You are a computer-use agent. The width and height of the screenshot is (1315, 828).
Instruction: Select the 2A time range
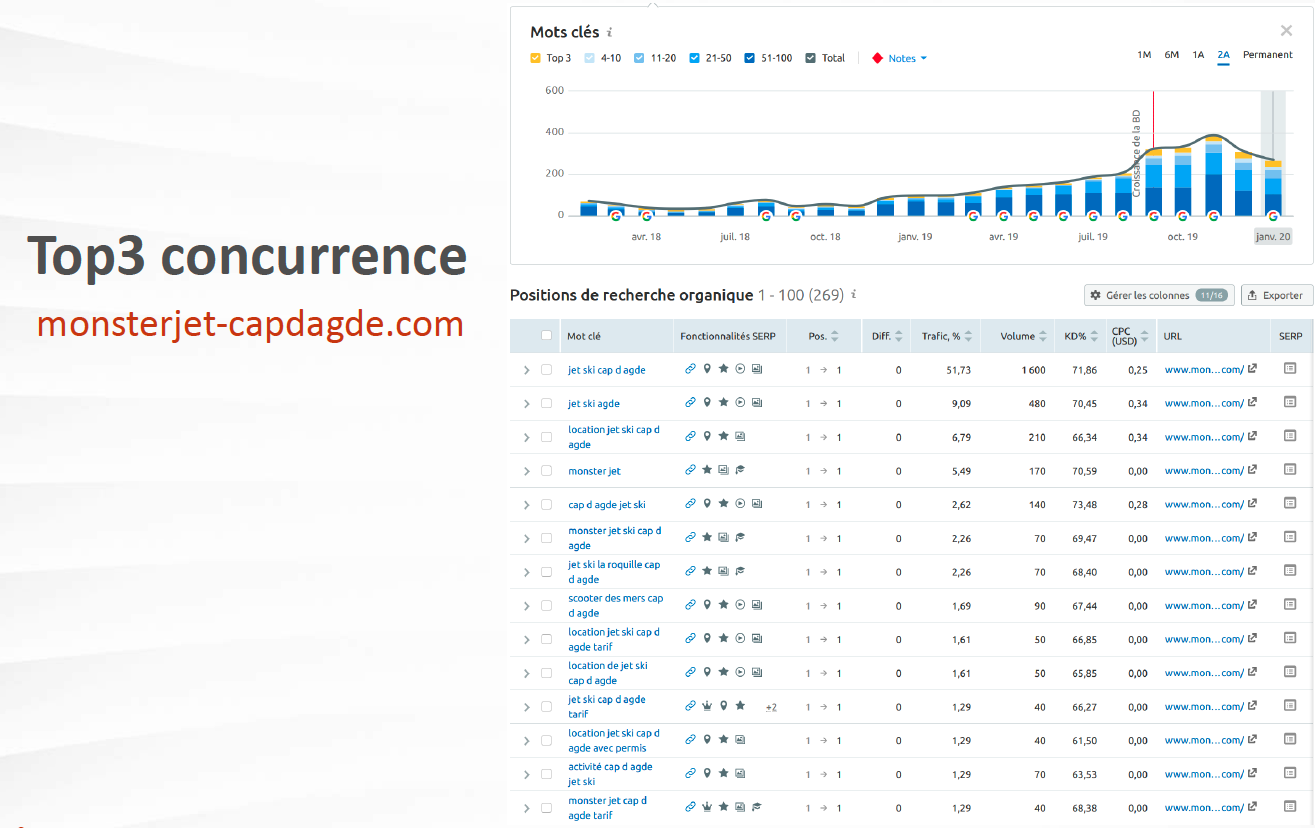click(x=1224, y=55)
